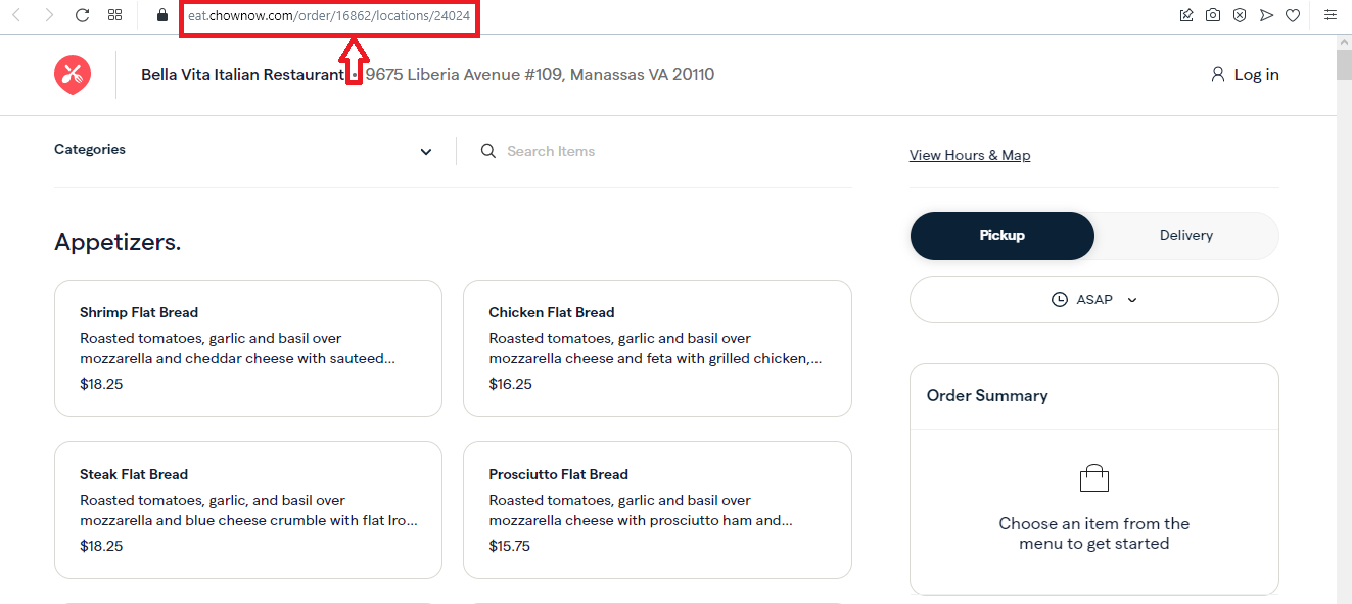
Task: Reload the page with the refresh icon
Action: 83,15
